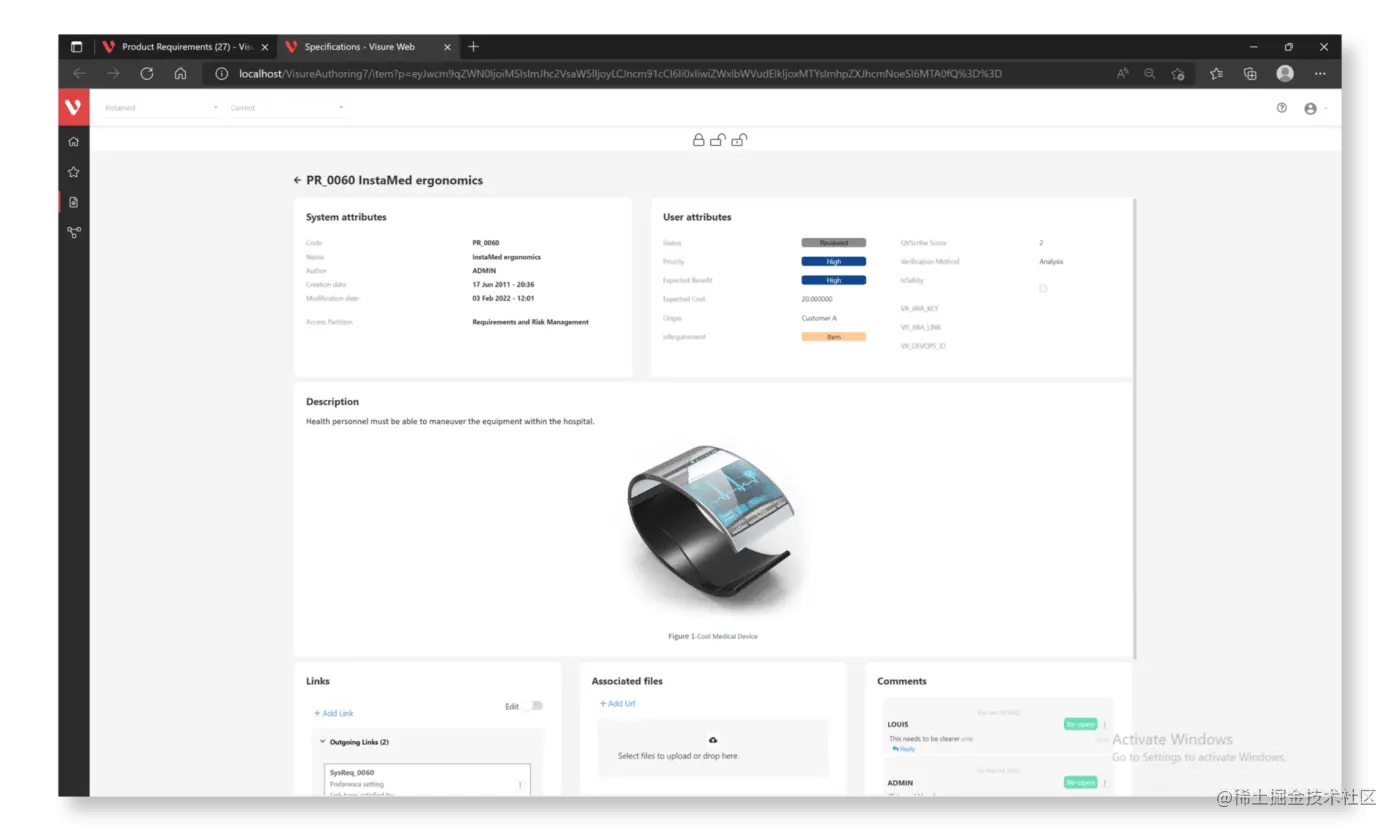Close the Product Requirements browser tab
1400x831 pixels.
[x=264, y=47]
